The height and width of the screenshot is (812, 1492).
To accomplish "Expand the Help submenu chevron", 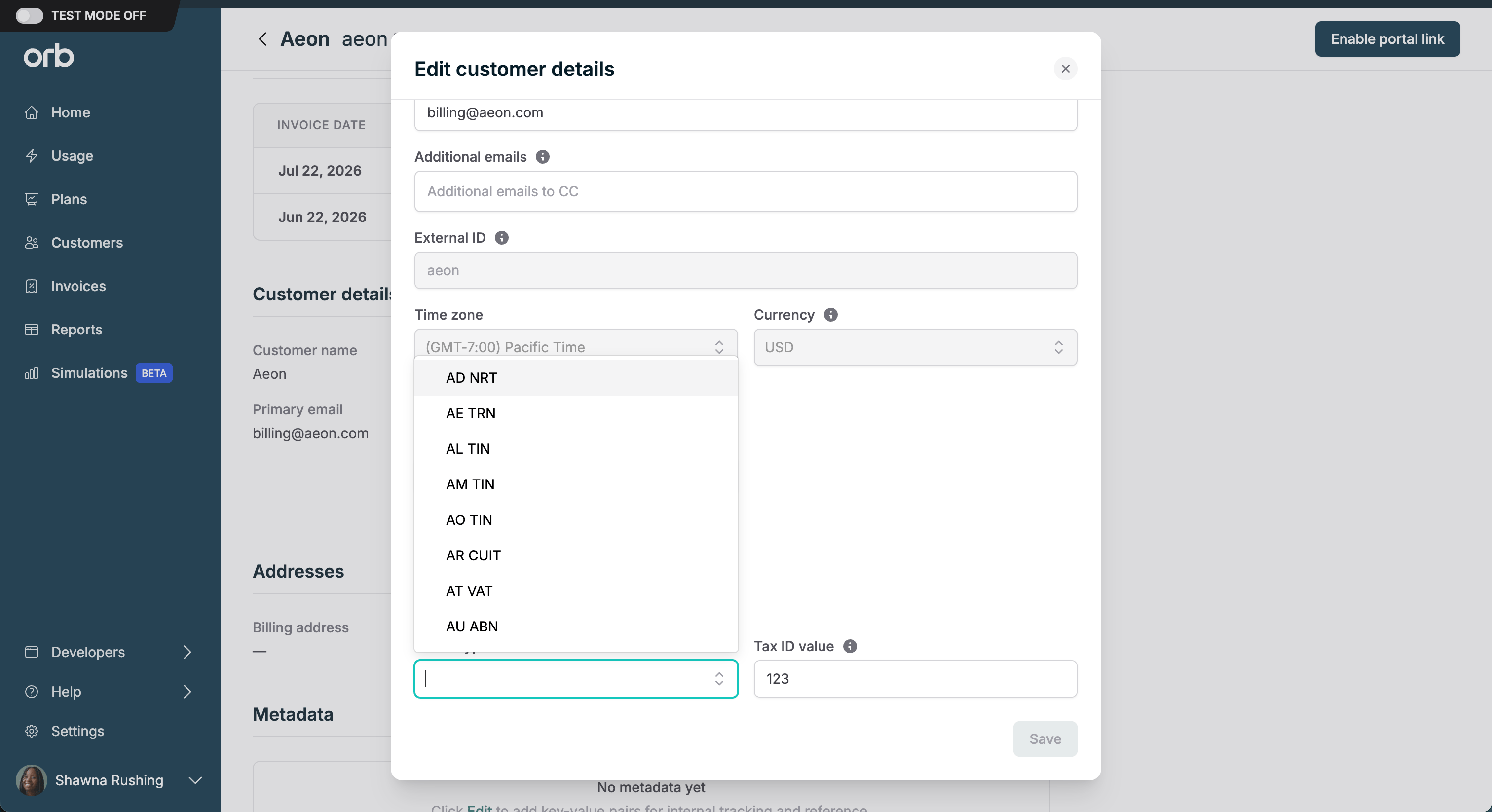I will tap(187, 692).
